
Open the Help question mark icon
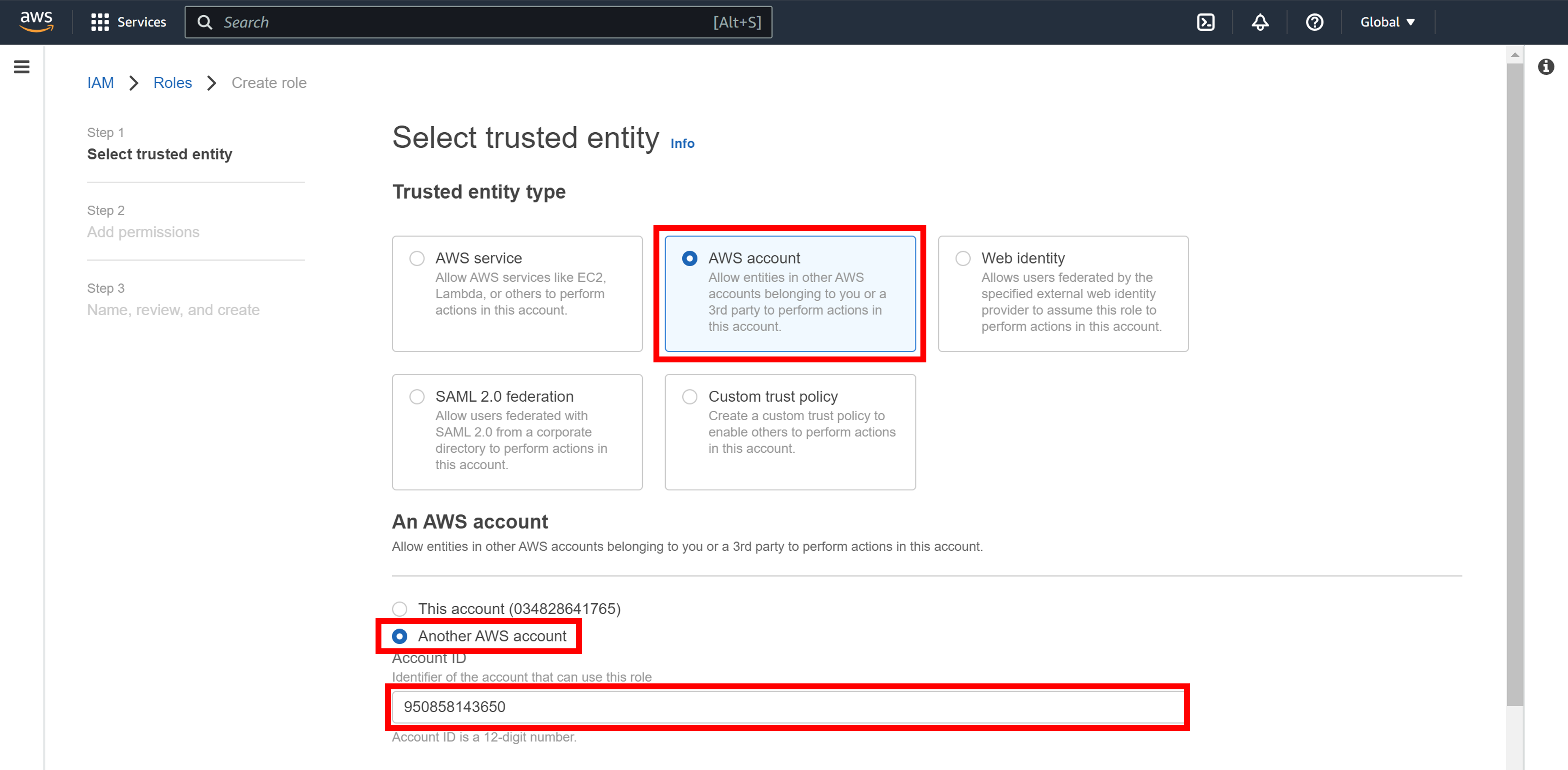pyautogui.click(x=1315, y=22)
